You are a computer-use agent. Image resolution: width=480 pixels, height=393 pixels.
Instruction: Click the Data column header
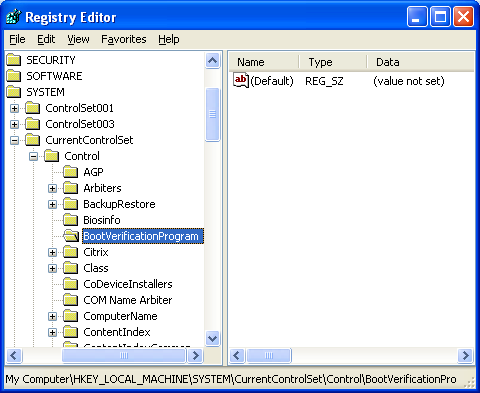tap(420, 62)
